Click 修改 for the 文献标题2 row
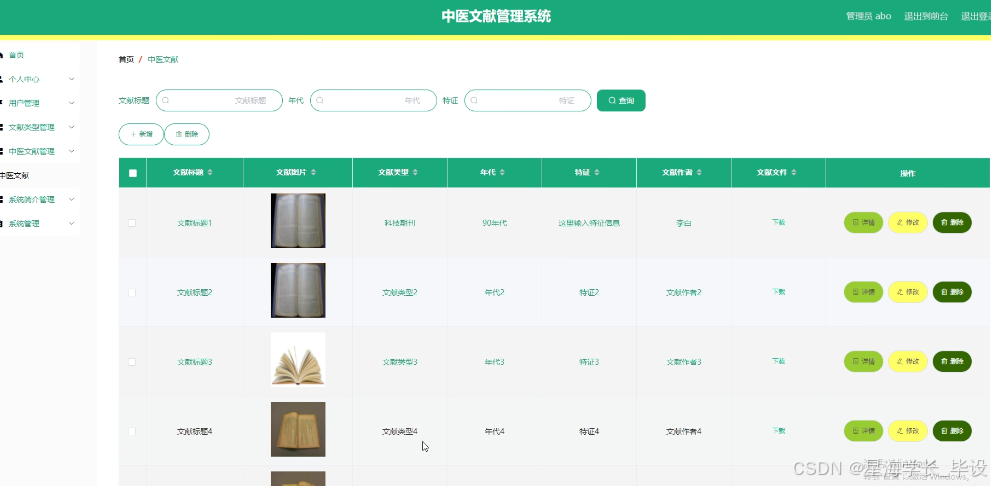991x486 pixels. [x=908, y=292]
